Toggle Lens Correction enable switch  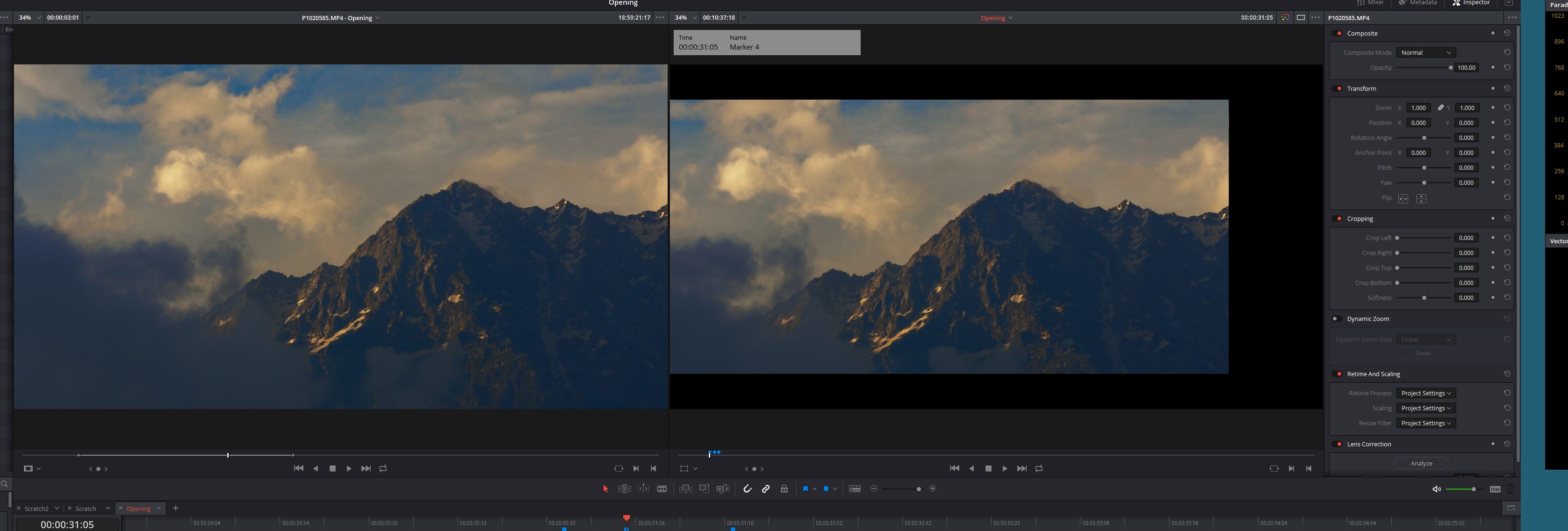[x=1338, y=444]
